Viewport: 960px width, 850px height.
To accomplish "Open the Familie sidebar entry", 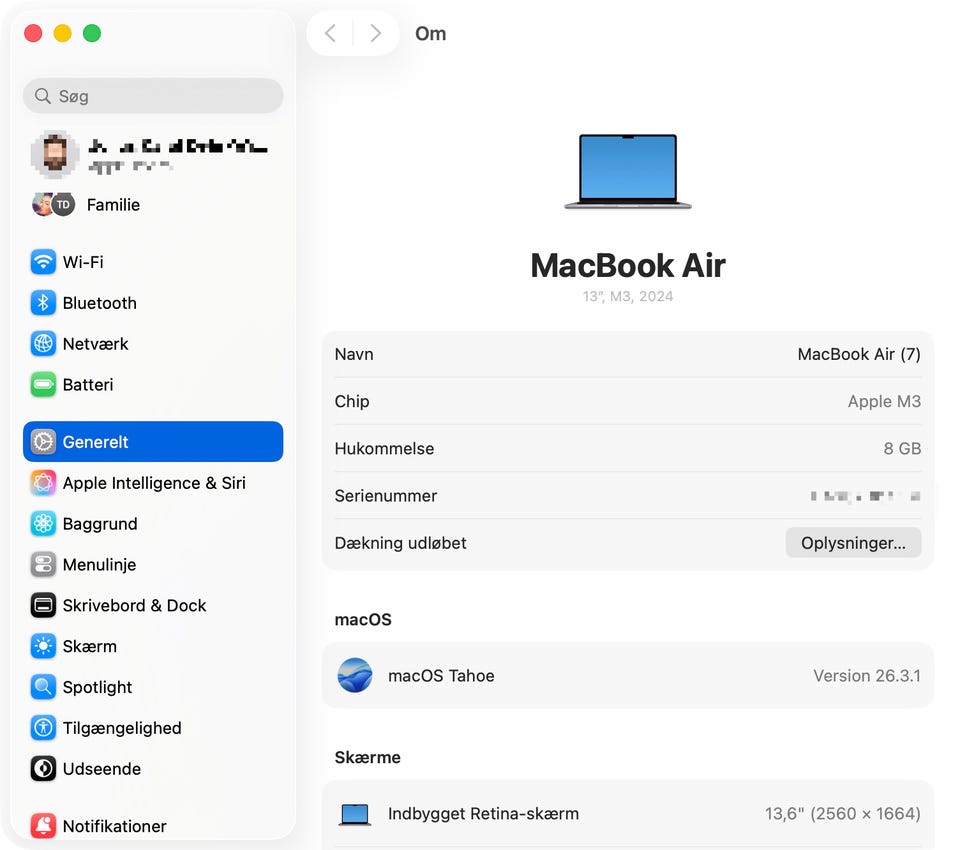I will (x=153, y=205).
